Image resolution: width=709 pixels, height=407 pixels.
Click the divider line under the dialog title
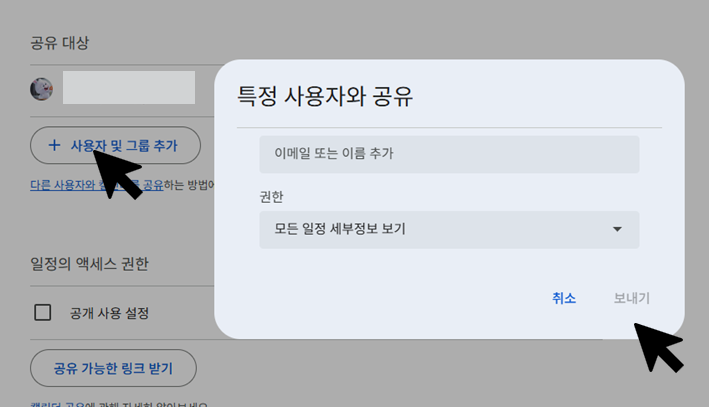click(x=448, y=128)
